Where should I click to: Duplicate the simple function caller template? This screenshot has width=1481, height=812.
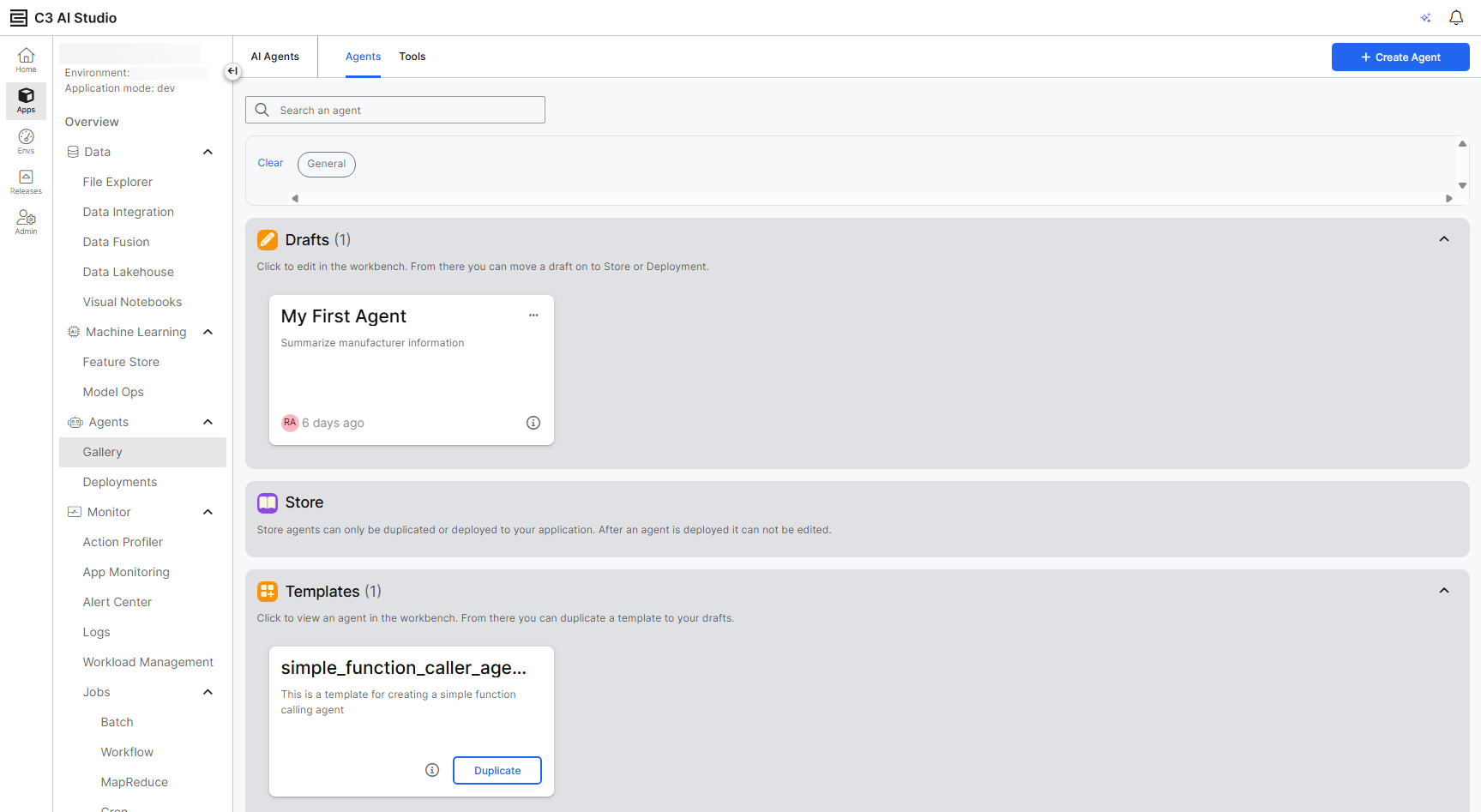[497, 770]
